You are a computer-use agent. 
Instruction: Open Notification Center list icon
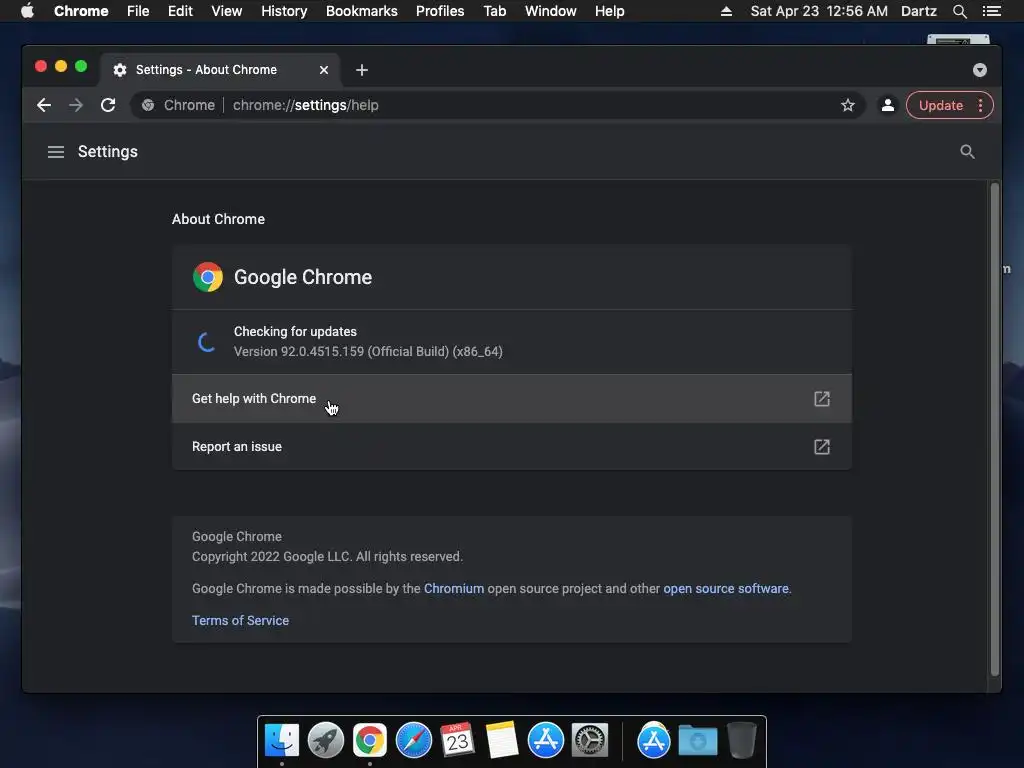(991, 11)
